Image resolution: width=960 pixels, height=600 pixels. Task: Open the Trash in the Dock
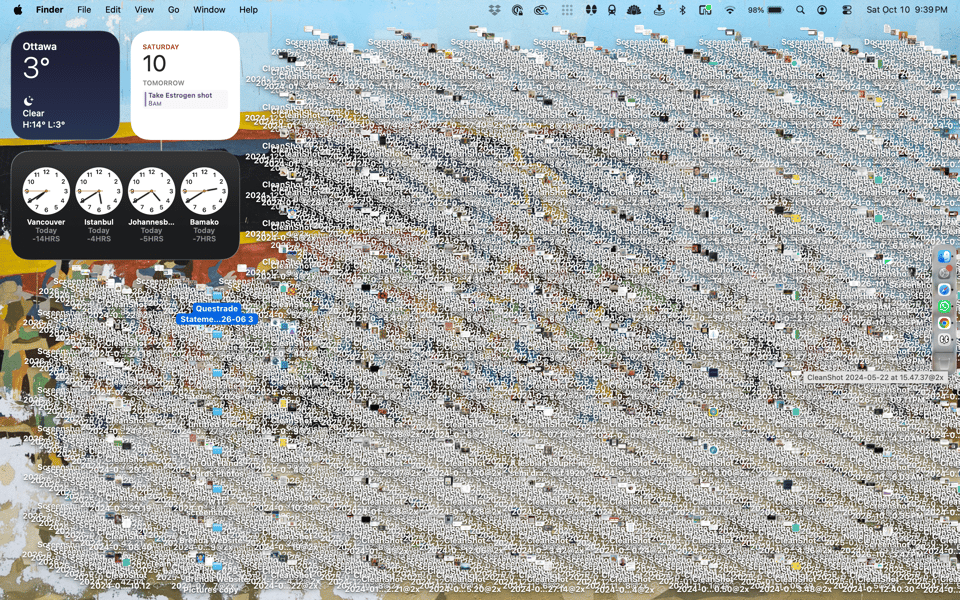pyautogui.click(x=944, y=362)
